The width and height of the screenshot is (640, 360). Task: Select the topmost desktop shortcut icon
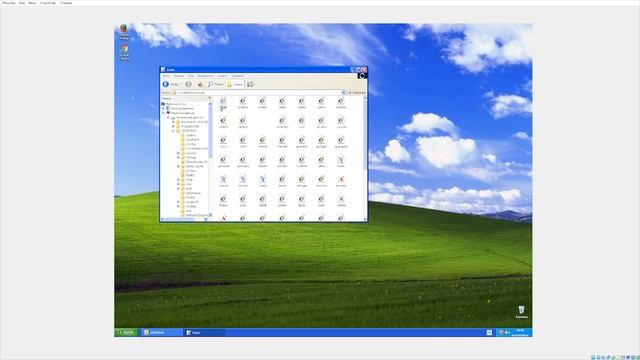click(124, 32)
